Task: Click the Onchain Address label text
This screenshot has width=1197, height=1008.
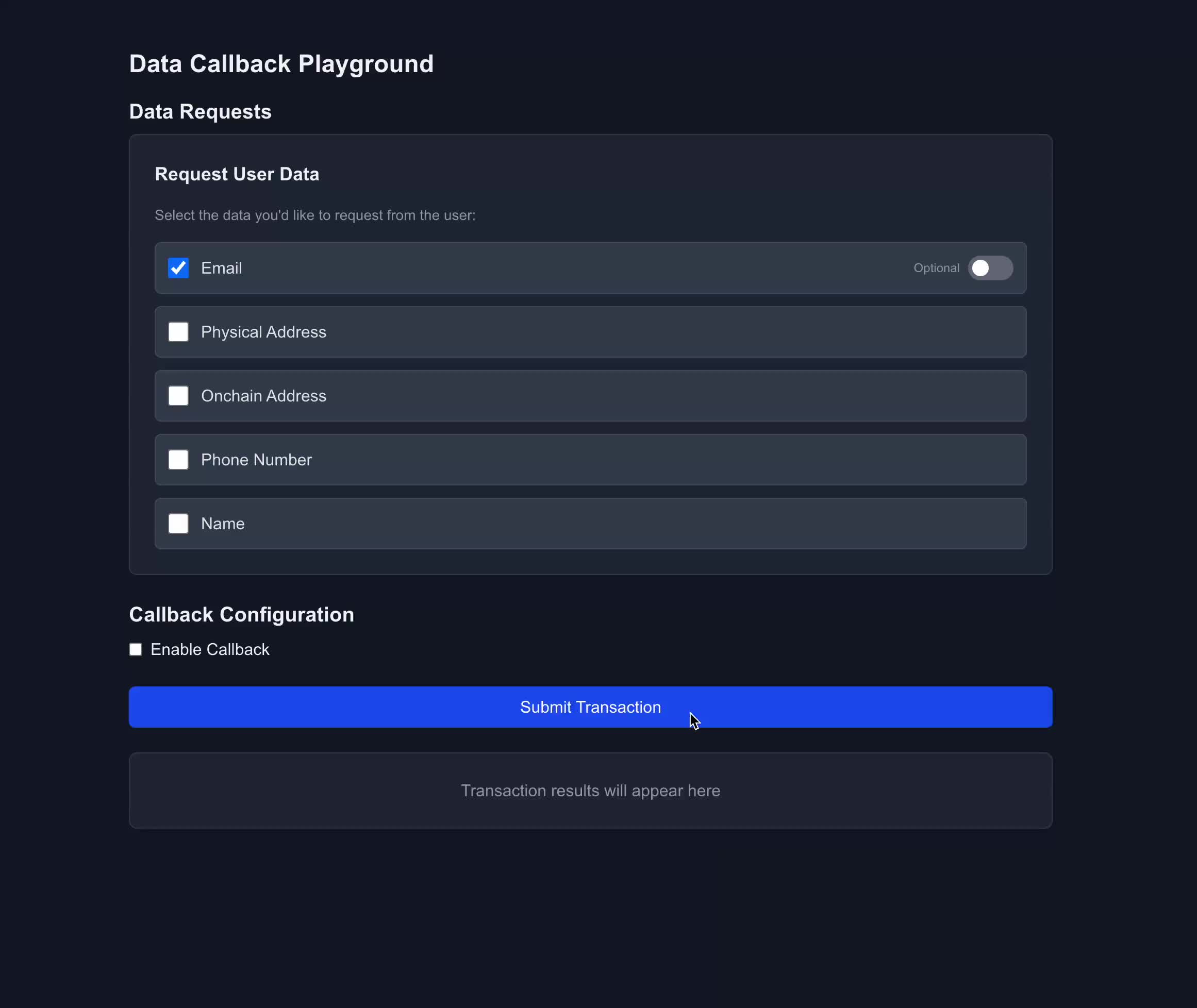Action: click(x=263, y=396)
